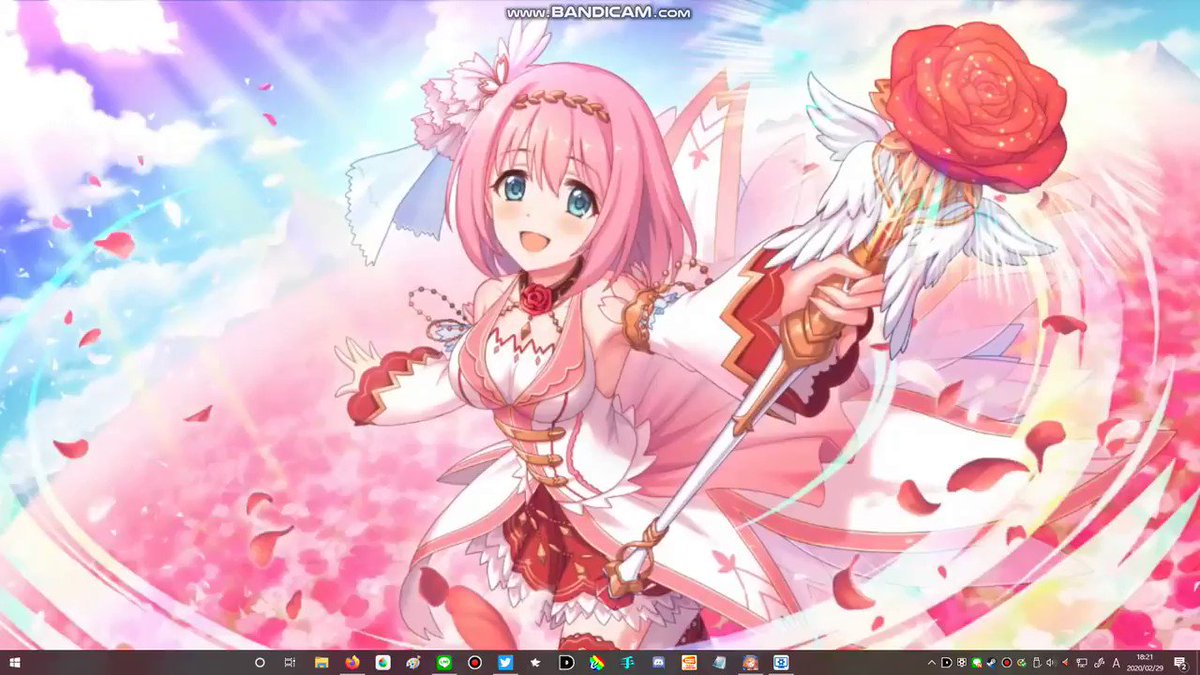The image size is (1200, 675).
Task: Open the rainbow-striped app icon on taskbar
Action: pos(597,662)
